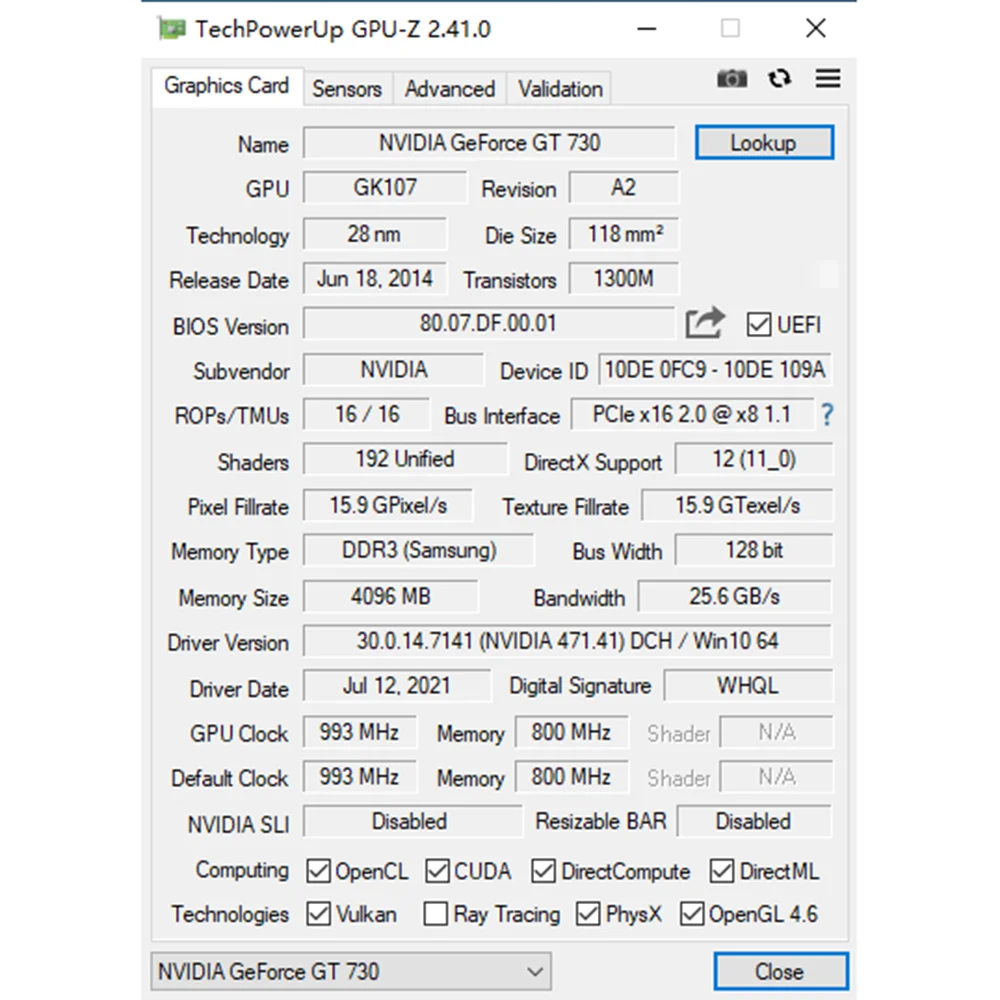Image resolution: width=1000 pixels, height=1000 pixels.
Task: Click the Digital Signature field WHQL
Action: pyautogui.click(x=748, y=686)
